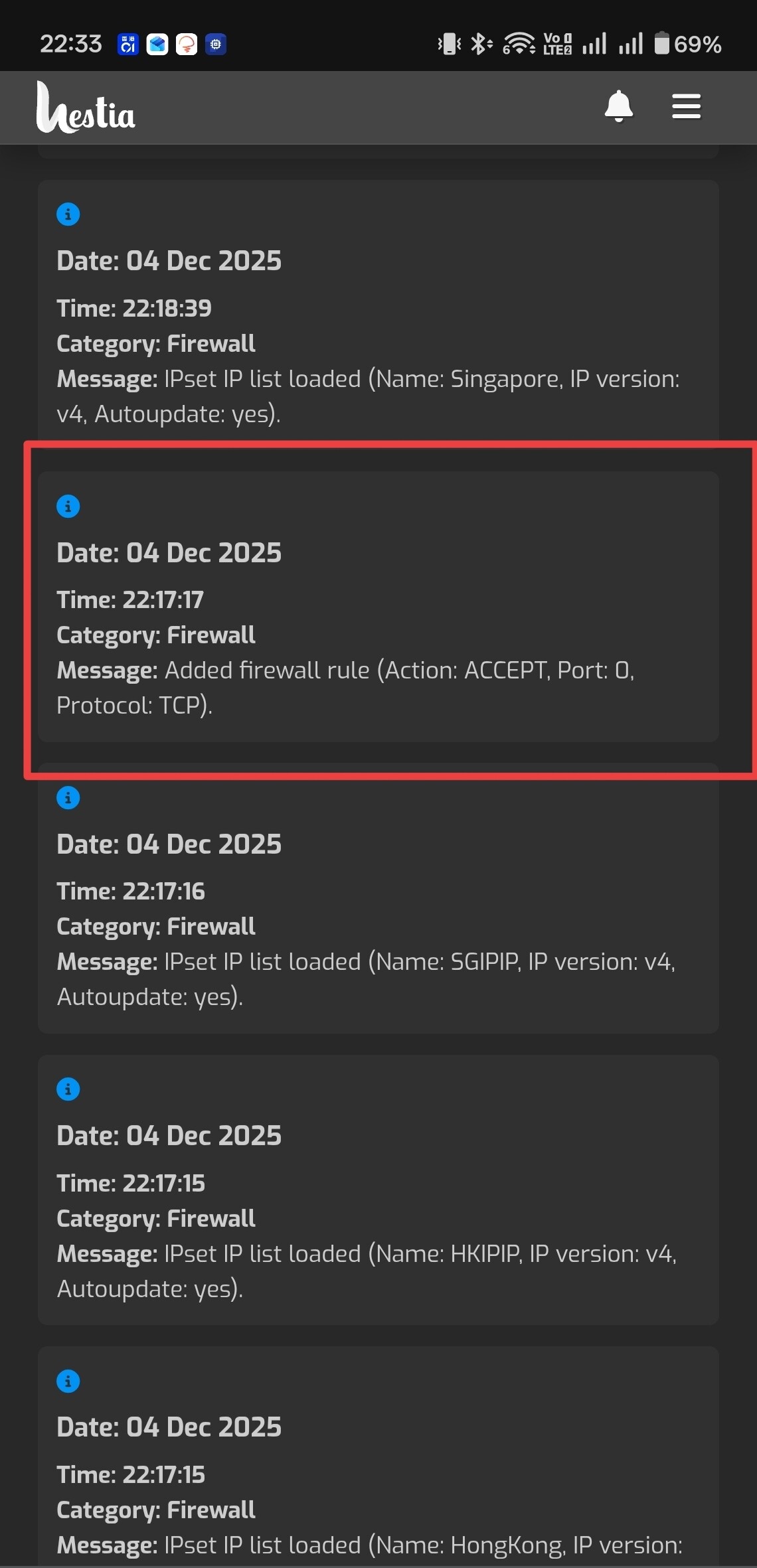The image size is (757, 1568).
Task: Select the Singapore IPset loaded message
Action: click(x=368, y=396)
